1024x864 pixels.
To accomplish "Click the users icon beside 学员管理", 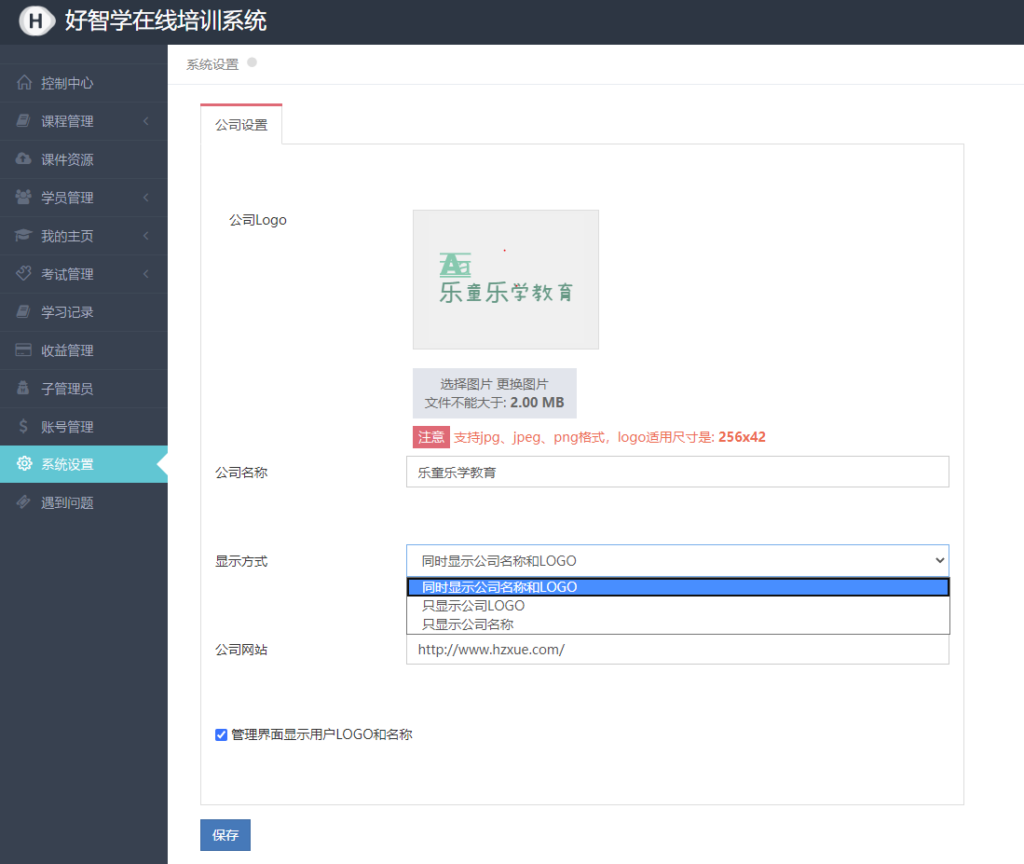I will pyautogui.click(x=24, y=197).
